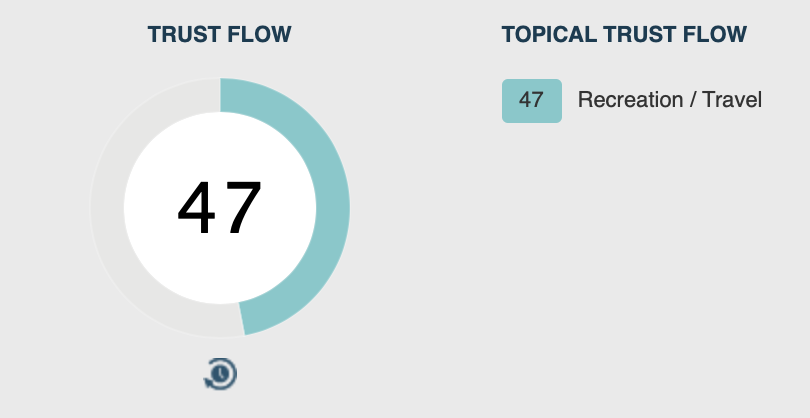Select the large 47 score in the donut
The width and height of the screenshot is (810, 418).
(x=220, y=208)
